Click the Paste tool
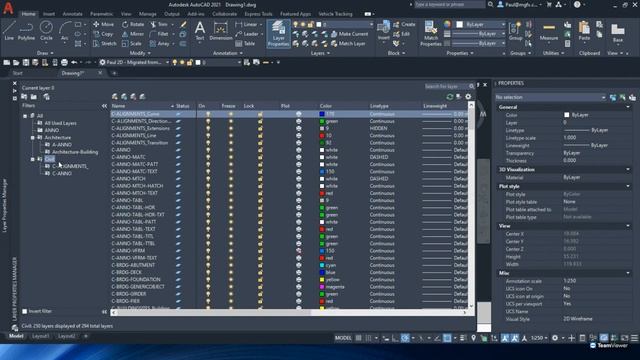The height and width of the screenshot is (360, 640). tap(584, 31)
